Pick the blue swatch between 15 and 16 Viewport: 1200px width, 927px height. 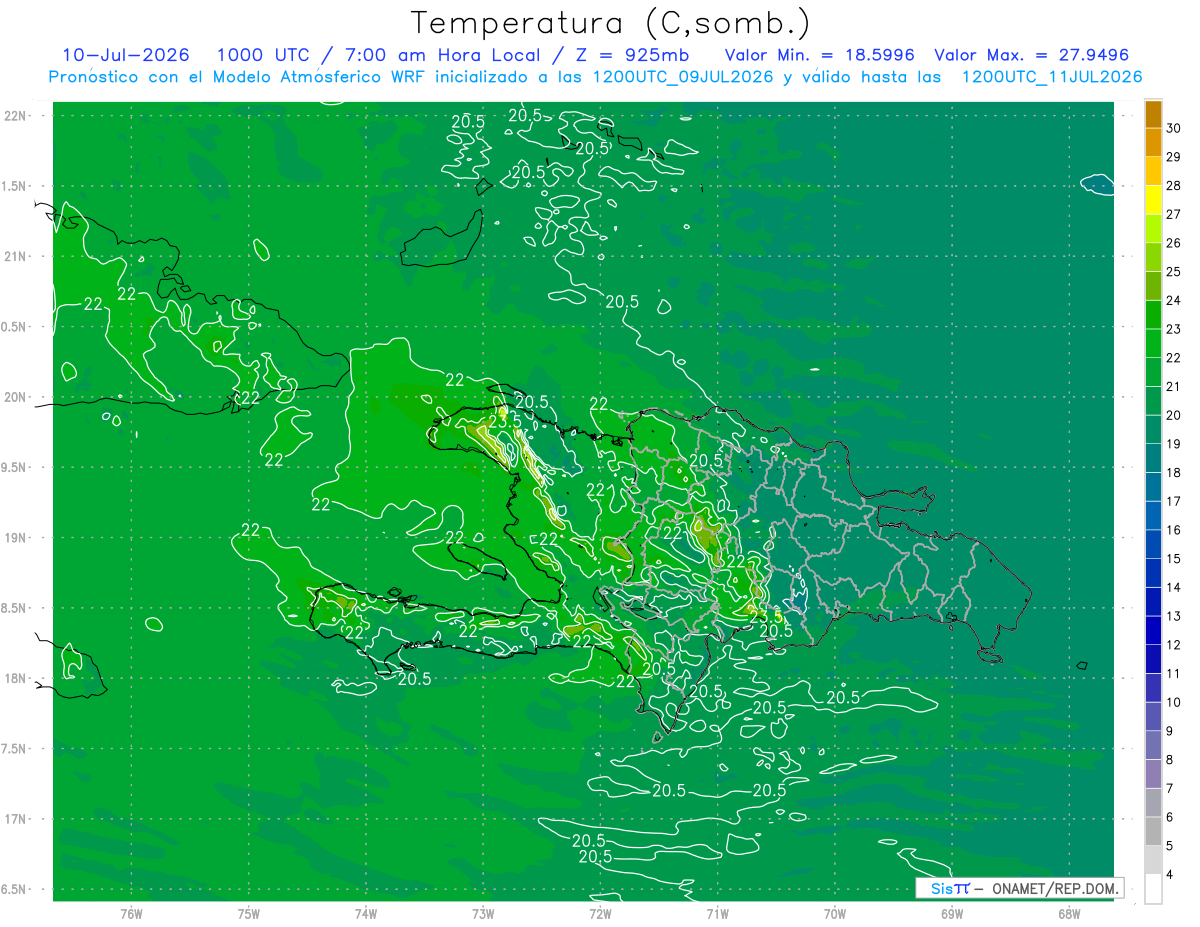[x=1153, y=545]
